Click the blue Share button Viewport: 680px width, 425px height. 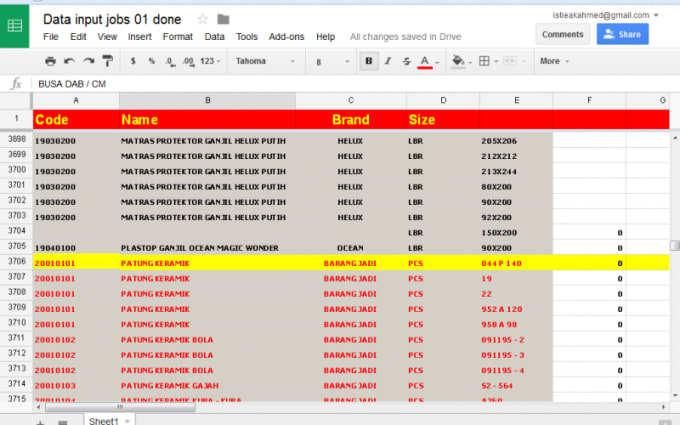622,34
